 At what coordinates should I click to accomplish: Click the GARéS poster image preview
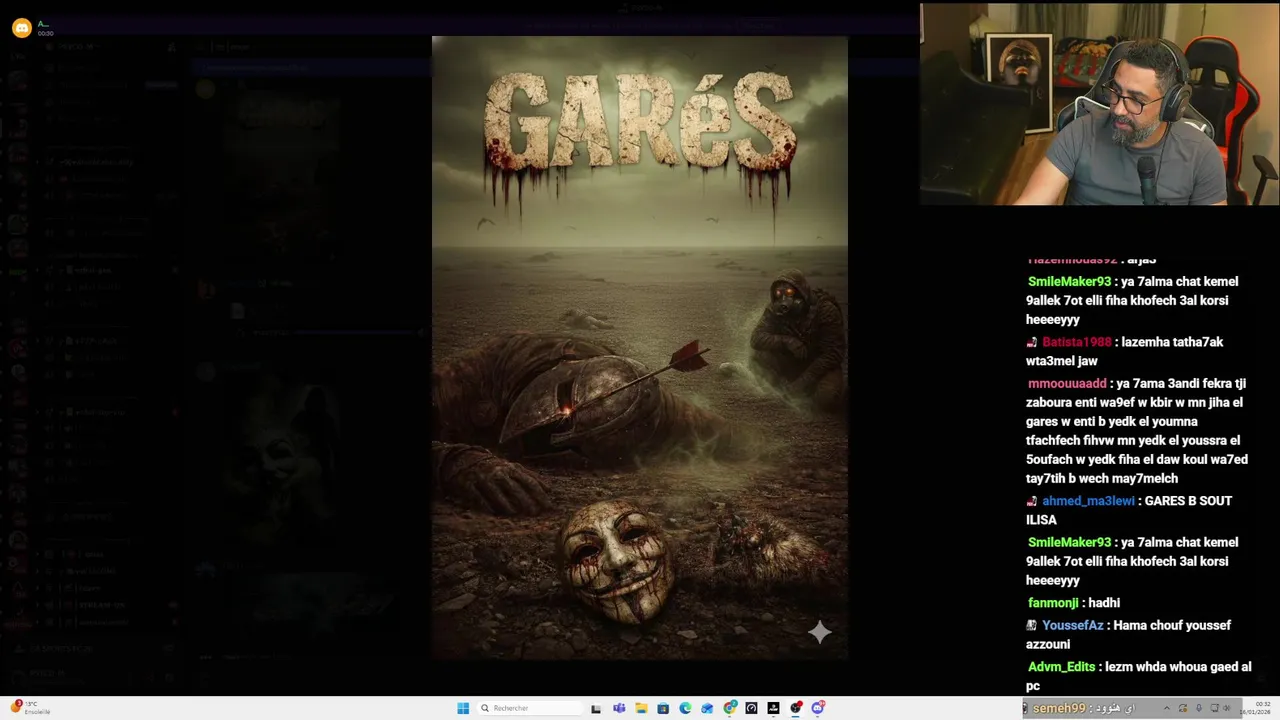[640, 348]
